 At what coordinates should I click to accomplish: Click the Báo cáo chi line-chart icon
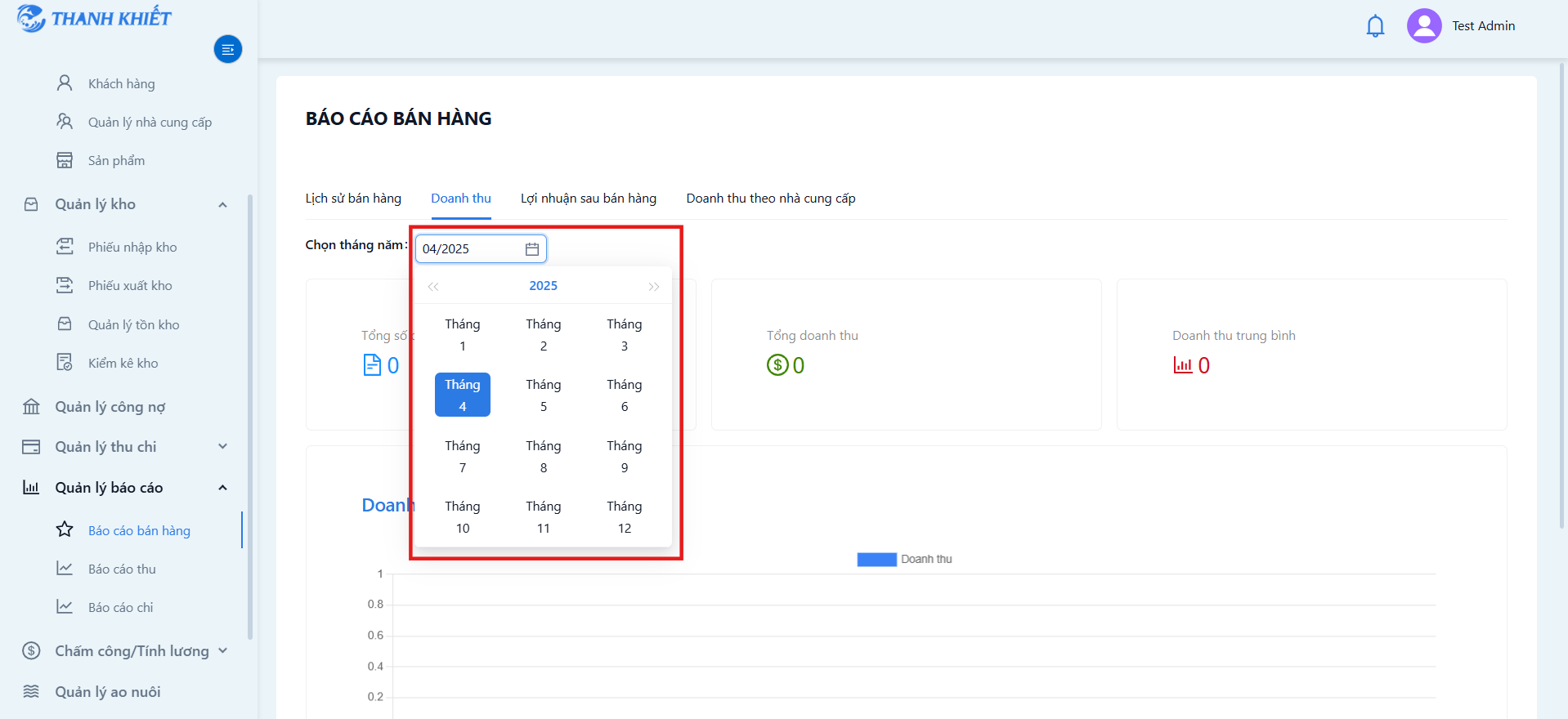pyautogui.click(x=65, y=606)
